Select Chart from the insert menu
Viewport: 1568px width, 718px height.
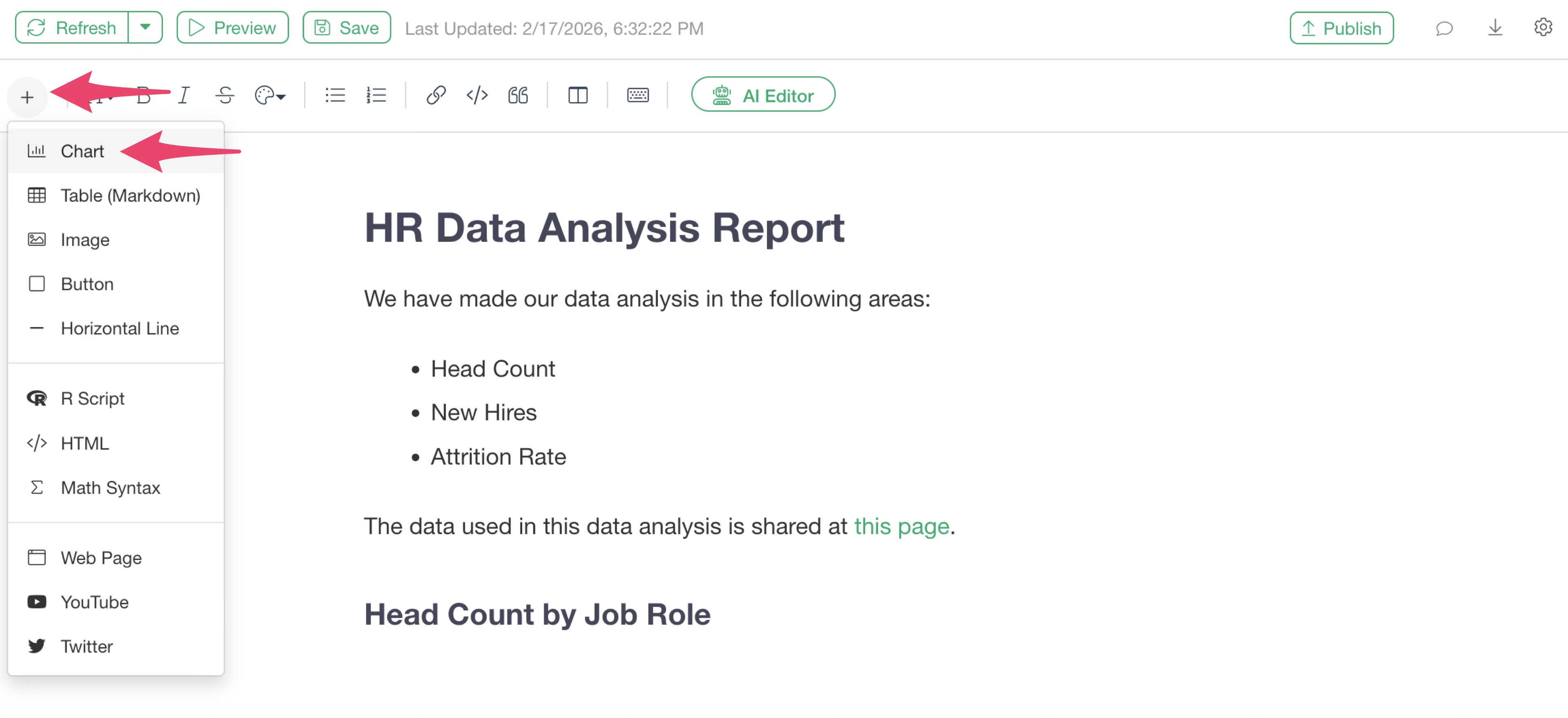click(x=82, y=151)
